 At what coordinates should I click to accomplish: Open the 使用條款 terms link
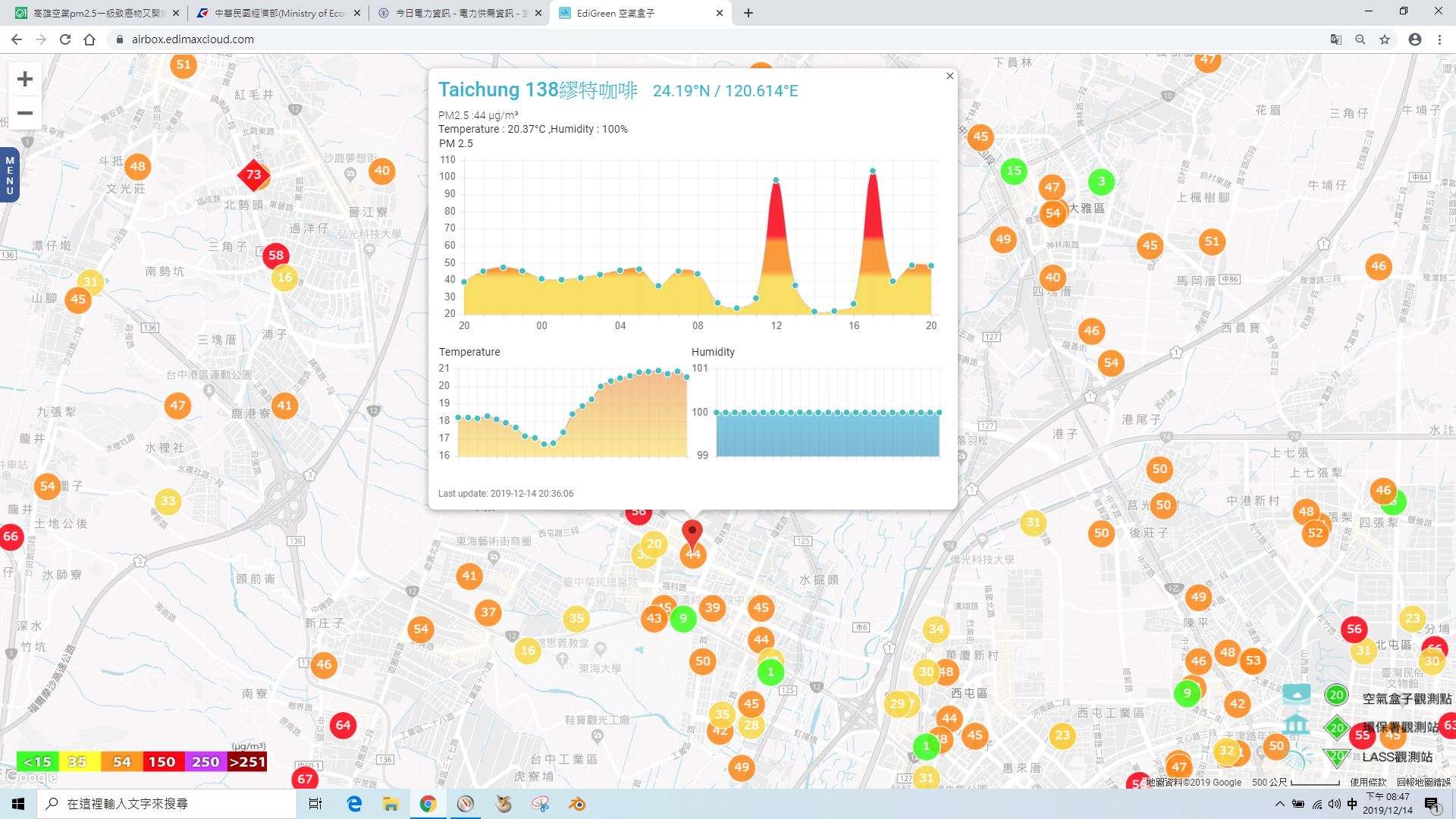click(x=1368, y=782)
